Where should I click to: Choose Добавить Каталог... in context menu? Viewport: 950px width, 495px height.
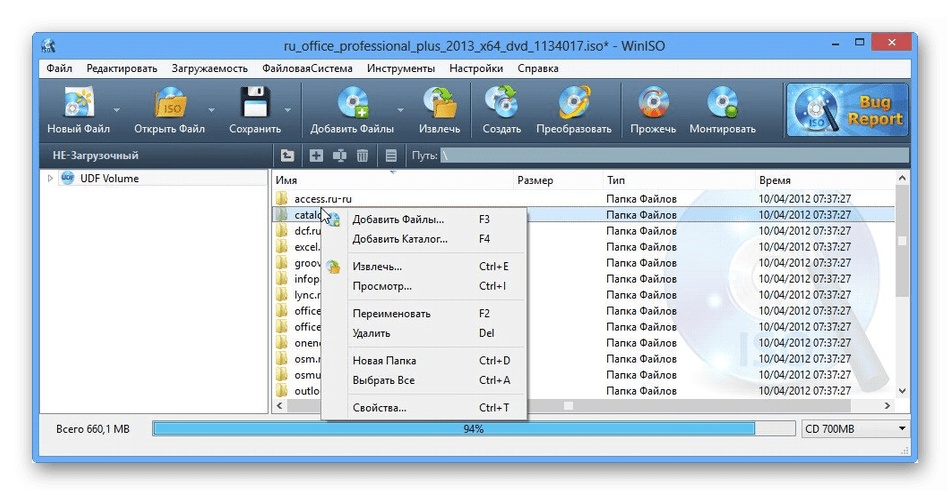coord(424,239)
